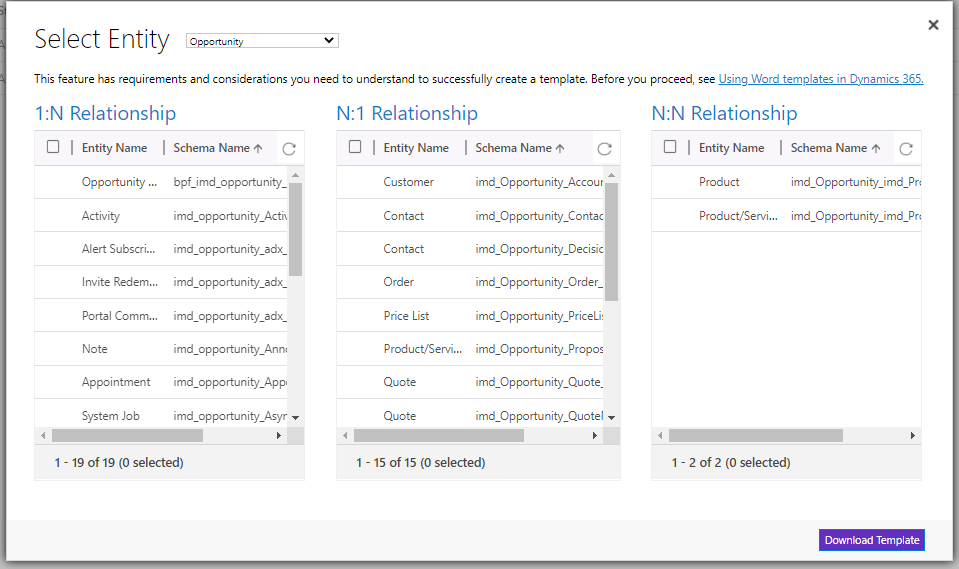Screen dimensions: 959x569
Task: Check the select-all box in N:1 Relationship
Action: pyautogui.click(x=355, y=147)
